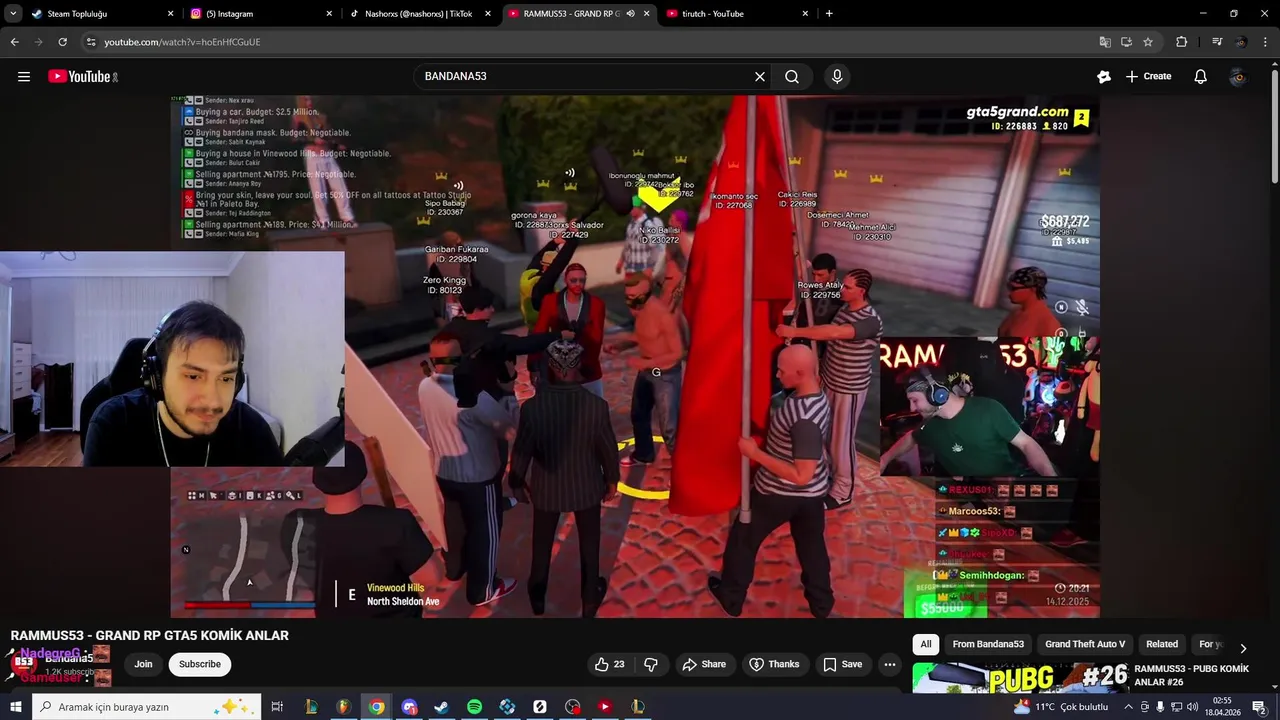The image size is (1280, 720).
Task: Switch to the Nashorxs TikTok tab
Action: [418, 14]
